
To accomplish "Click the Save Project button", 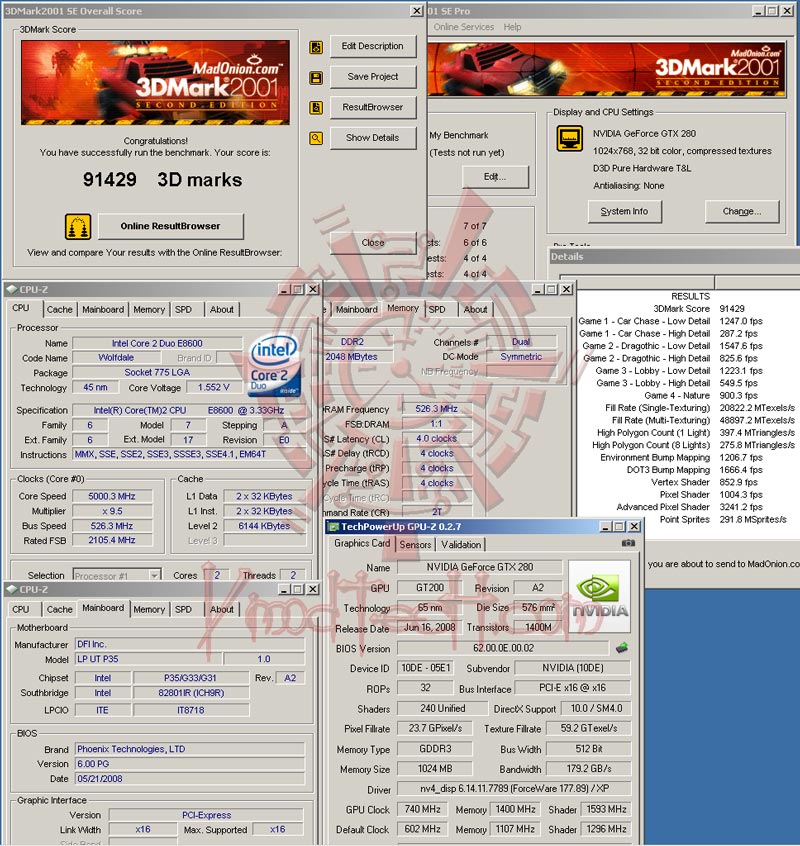I will pyautogui.click(x=373, y=77).
